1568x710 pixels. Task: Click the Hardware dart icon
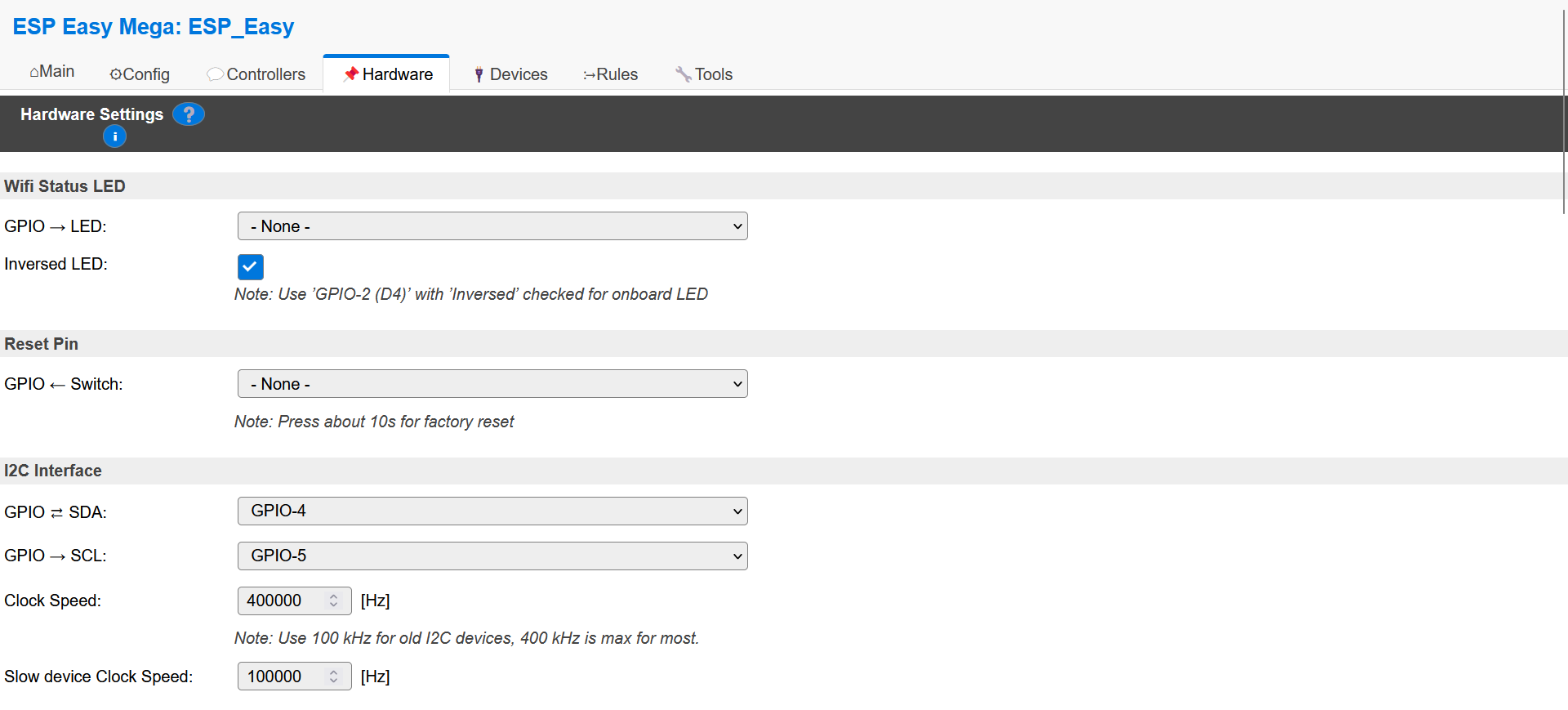coord(351,74)
